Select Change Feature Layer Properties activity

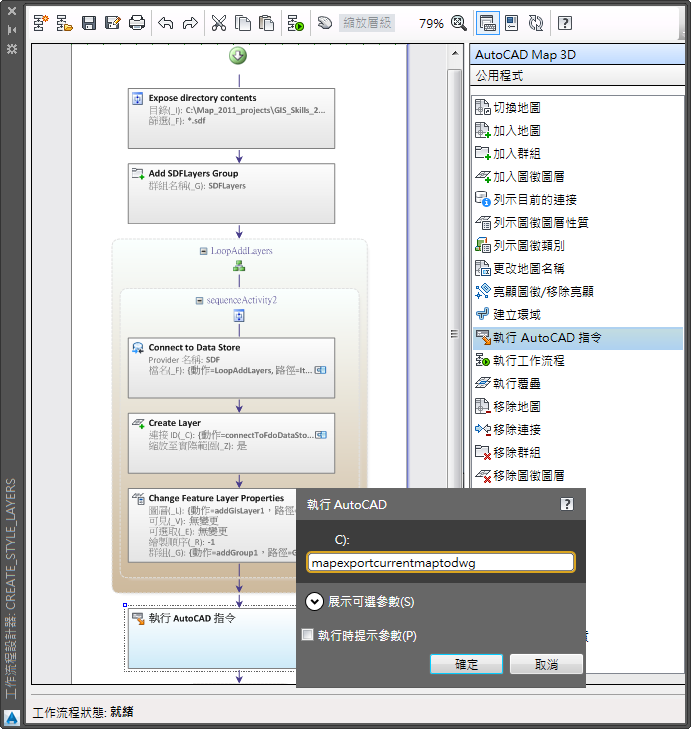[212, 525]
